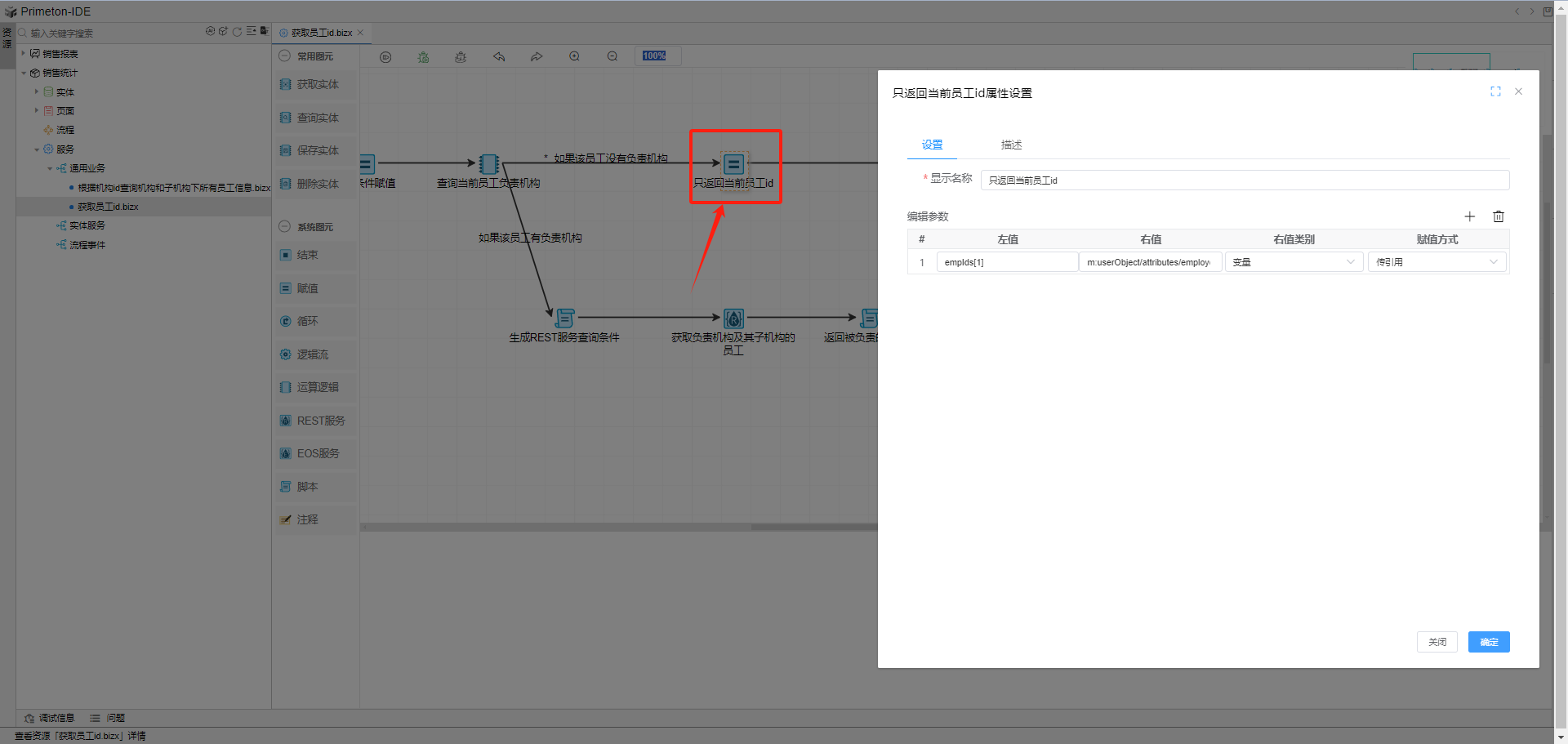Viewport: 1568px width, 744px height.
Task: Click the redo arrow in canvas toolbar
Action: tap(537, 57)
